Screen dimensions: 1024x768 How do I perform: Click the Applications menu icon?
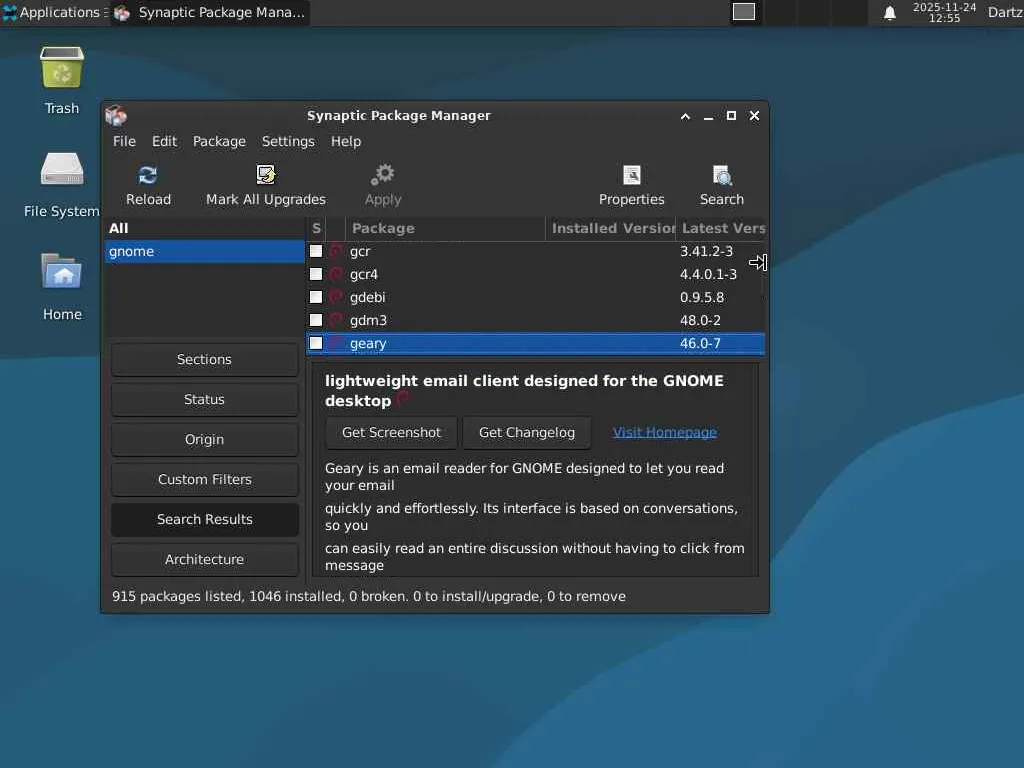[10, 12]
